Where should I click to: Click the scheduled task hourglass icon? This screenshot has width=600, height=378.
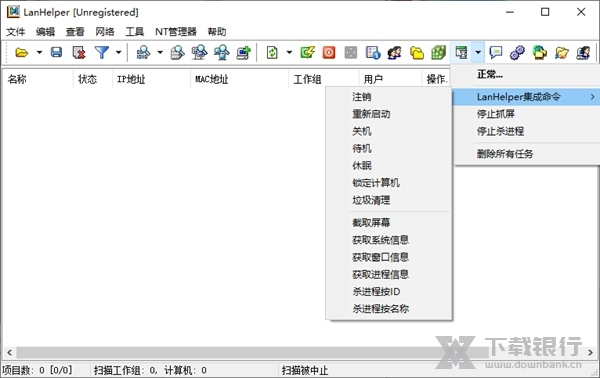coord(461,52)
